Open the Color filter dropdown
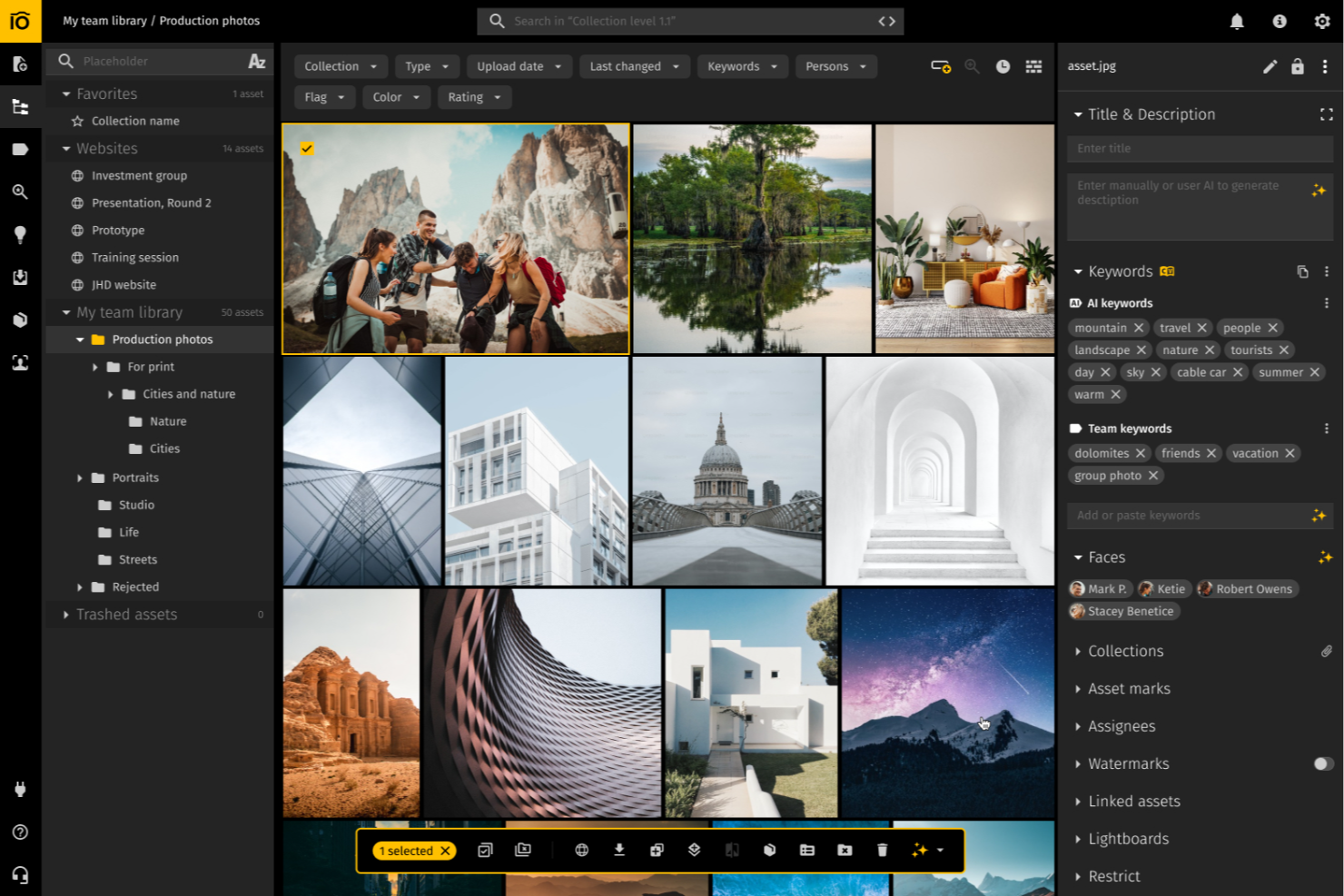The height and width of the screenshot is (896, 1344). [x=396, y=97]
